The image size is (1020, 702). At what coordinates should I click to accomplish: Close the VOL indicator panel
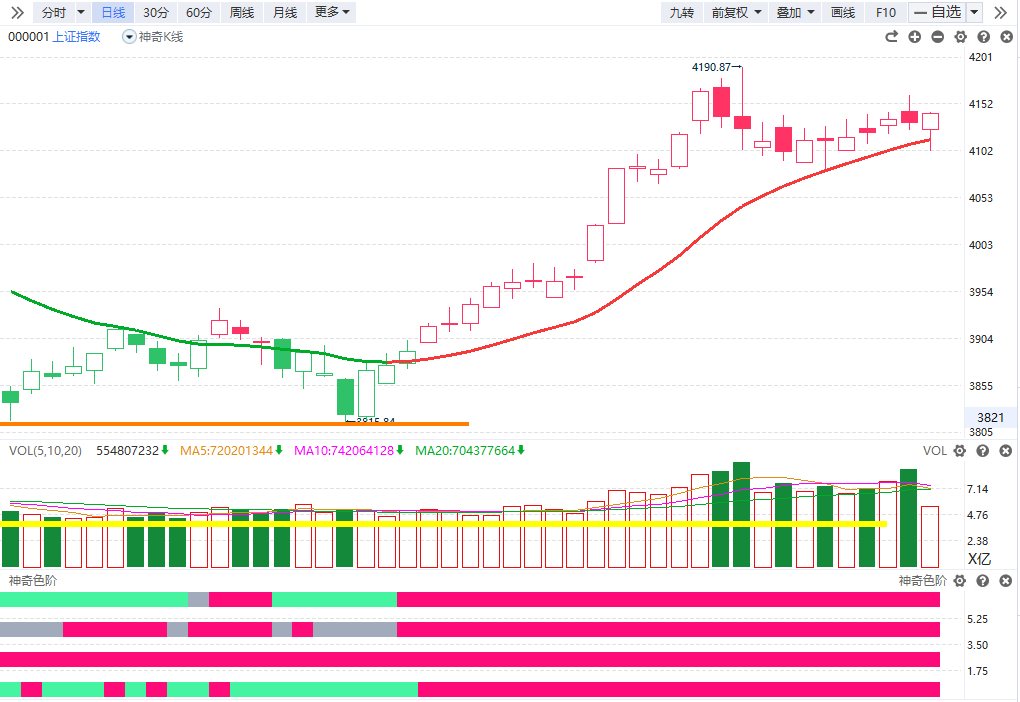[1006, 451]
